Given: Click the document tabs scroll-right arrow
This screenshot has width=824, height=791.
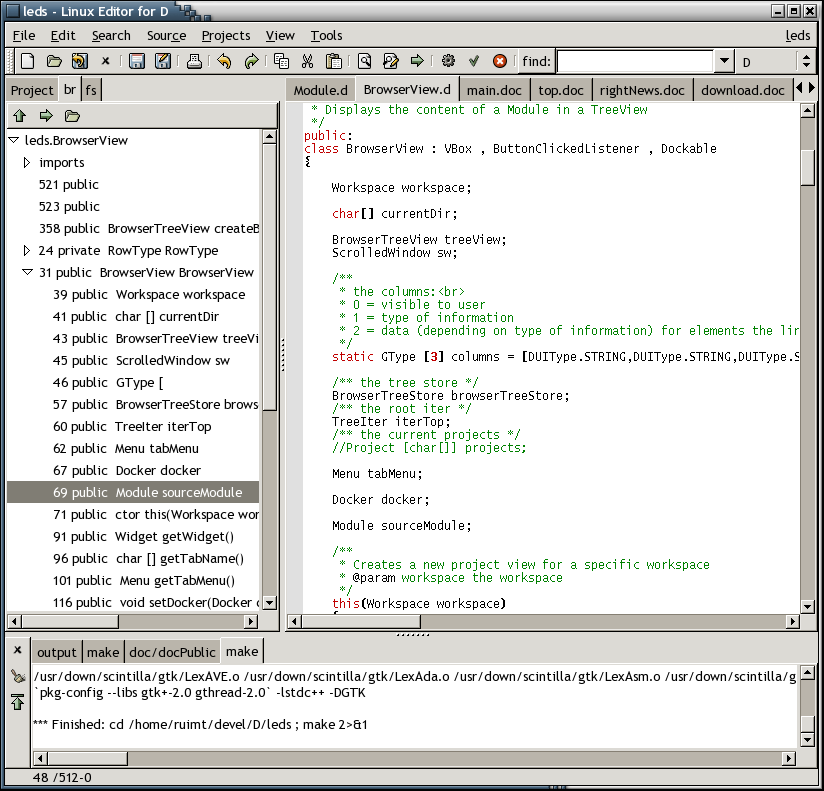Looking at the screenshot, I should pyautogui.click(x=812, y=88).
